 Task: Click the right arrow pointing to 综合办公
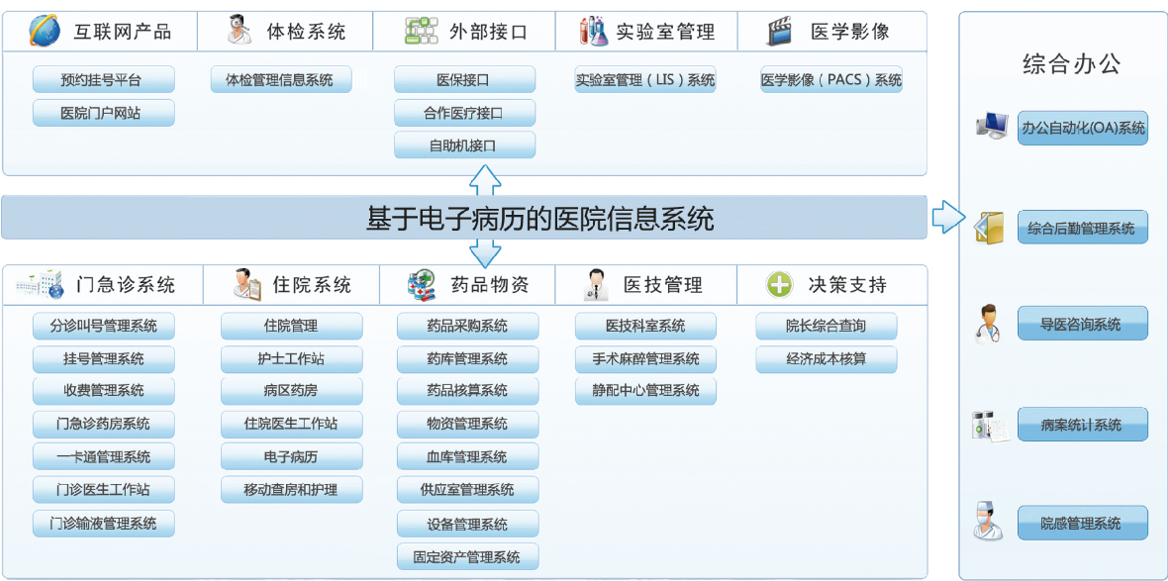[947, 217]
